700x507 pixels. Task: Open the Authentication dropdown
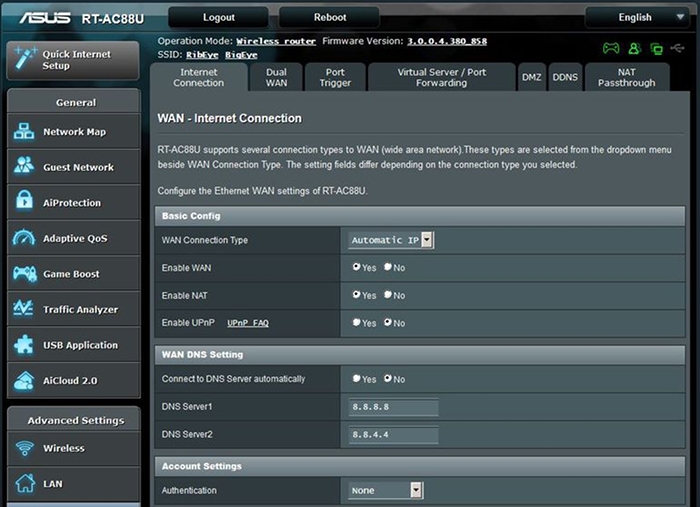(385, 490)
